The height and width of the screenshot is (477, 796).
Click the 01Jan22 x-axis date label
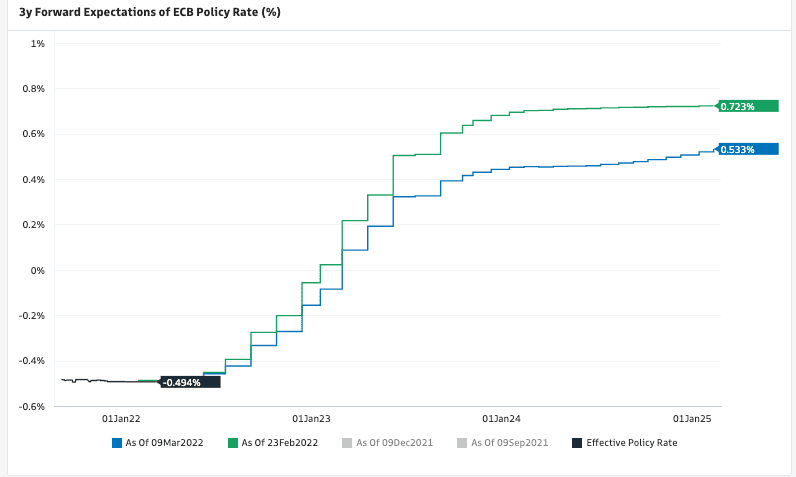coord(122,418)
